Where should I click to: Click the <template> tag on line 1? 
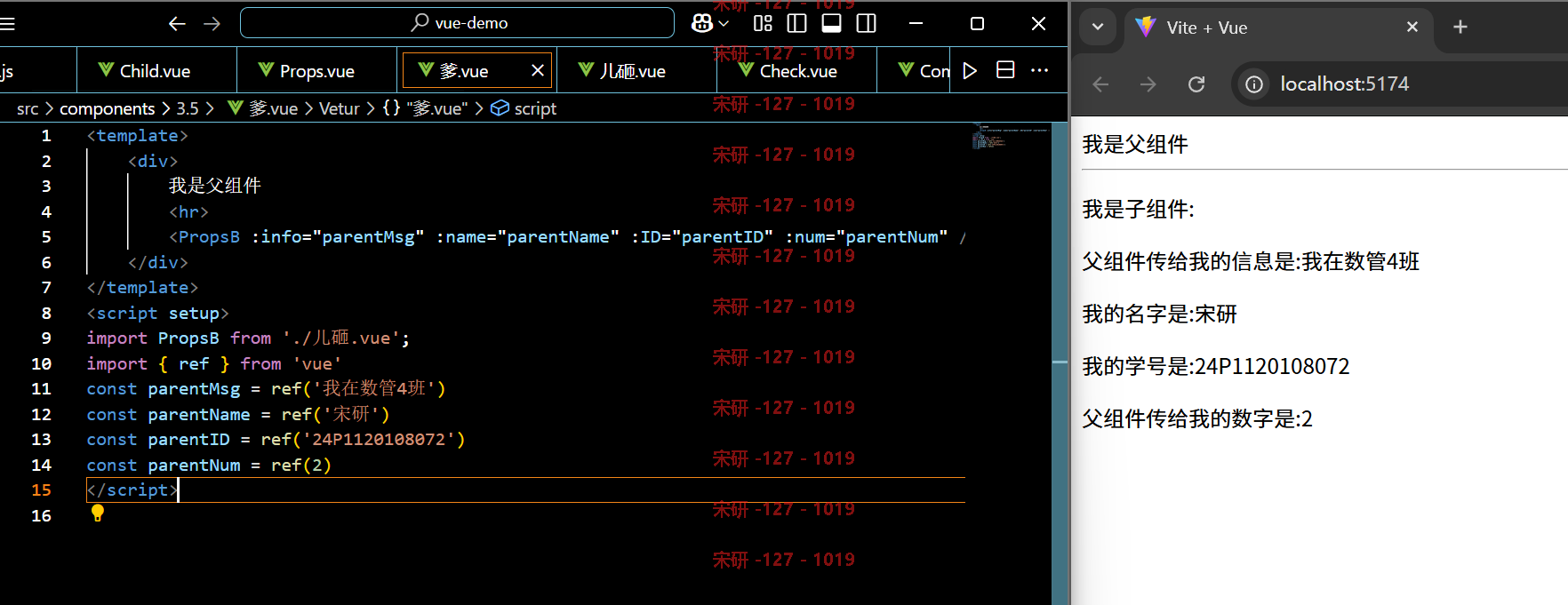click(138, 136)
